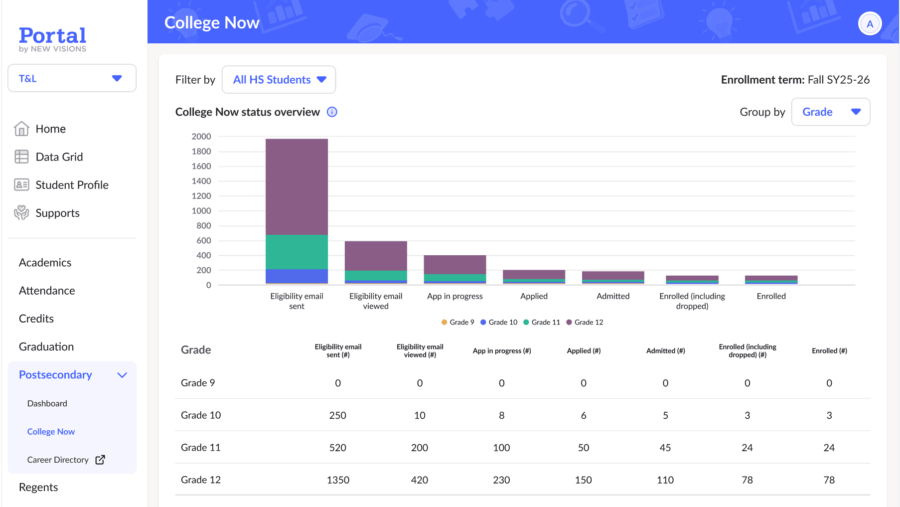Open the user avatar in header

(x=869, y=24)
